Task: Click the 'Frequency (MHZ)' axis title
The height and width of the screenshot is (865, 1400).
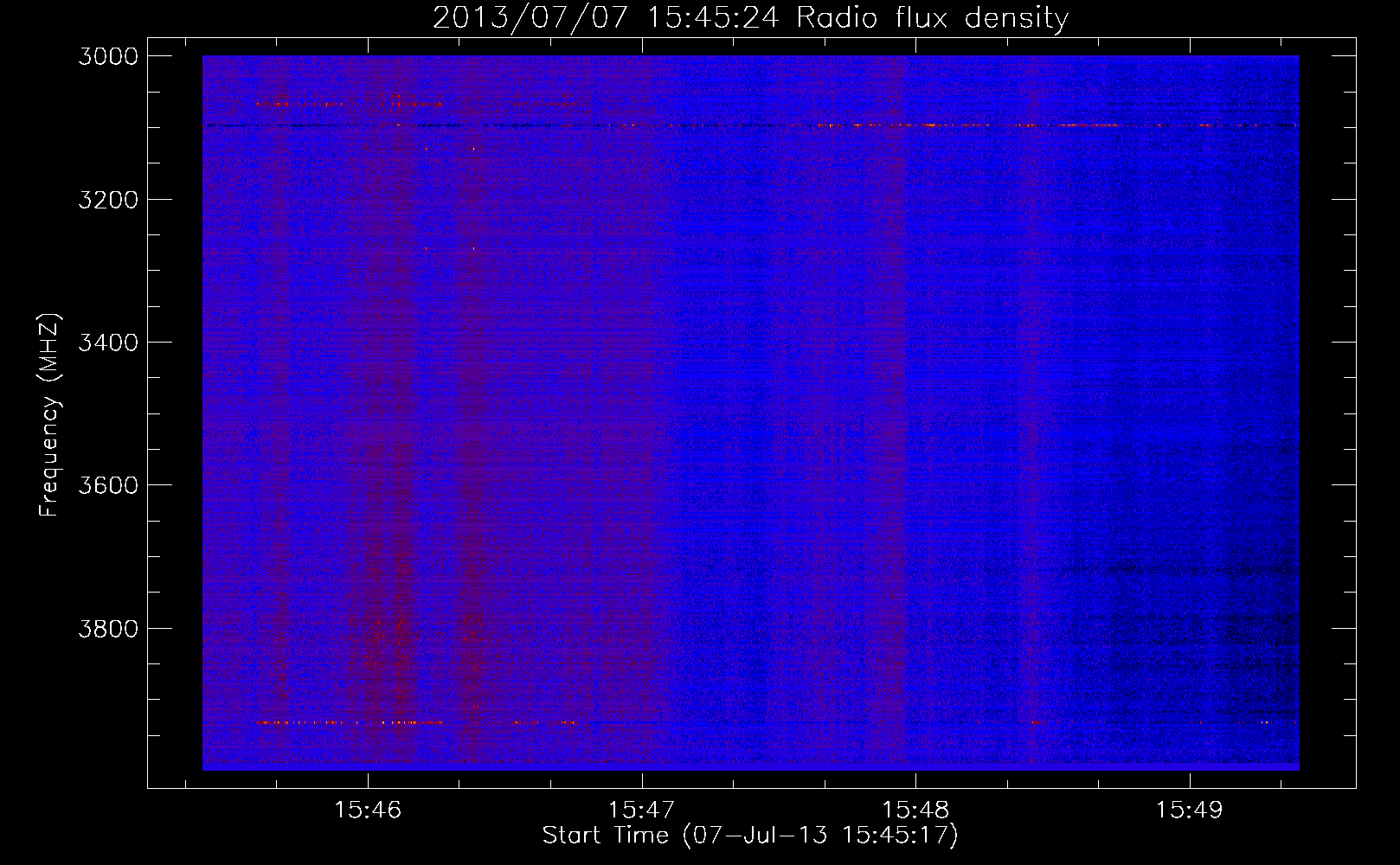Action: 50,415
